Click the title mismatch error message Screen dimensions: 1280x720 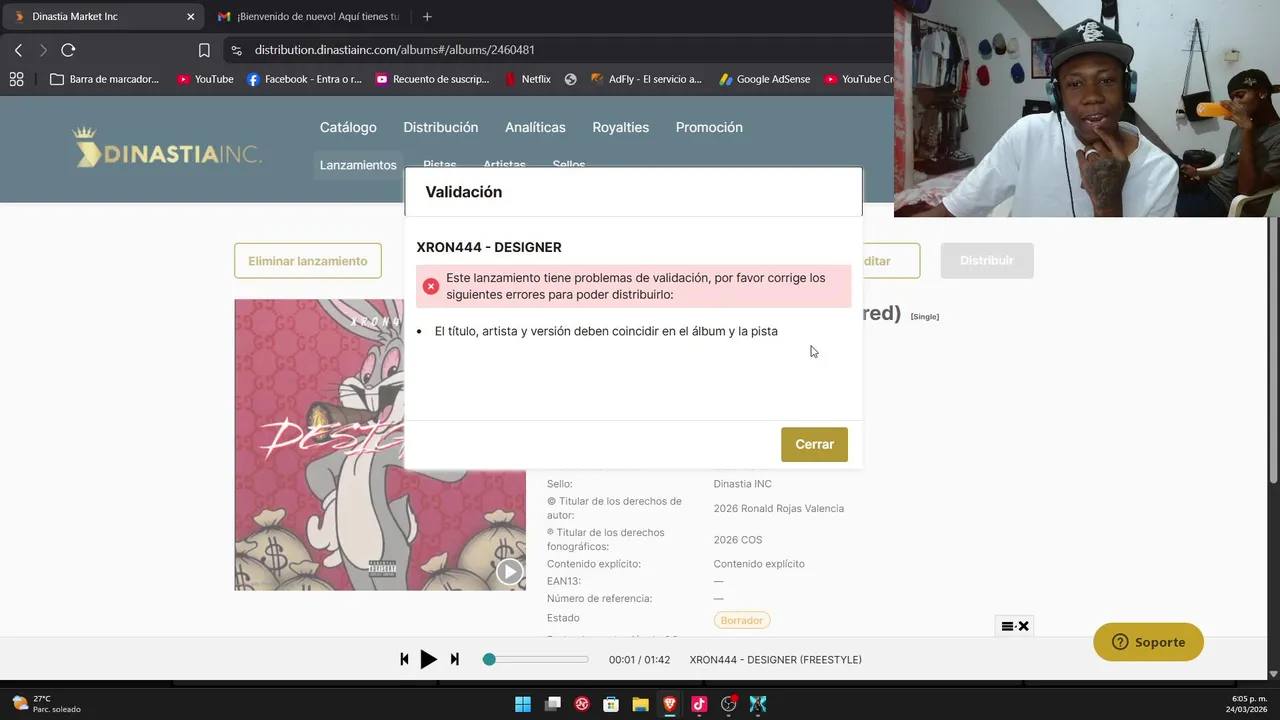click(605, 331)
